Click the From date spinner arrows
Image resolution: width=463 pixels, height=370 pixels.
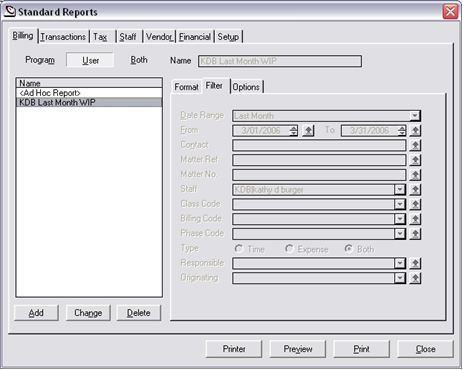[294, 131]
